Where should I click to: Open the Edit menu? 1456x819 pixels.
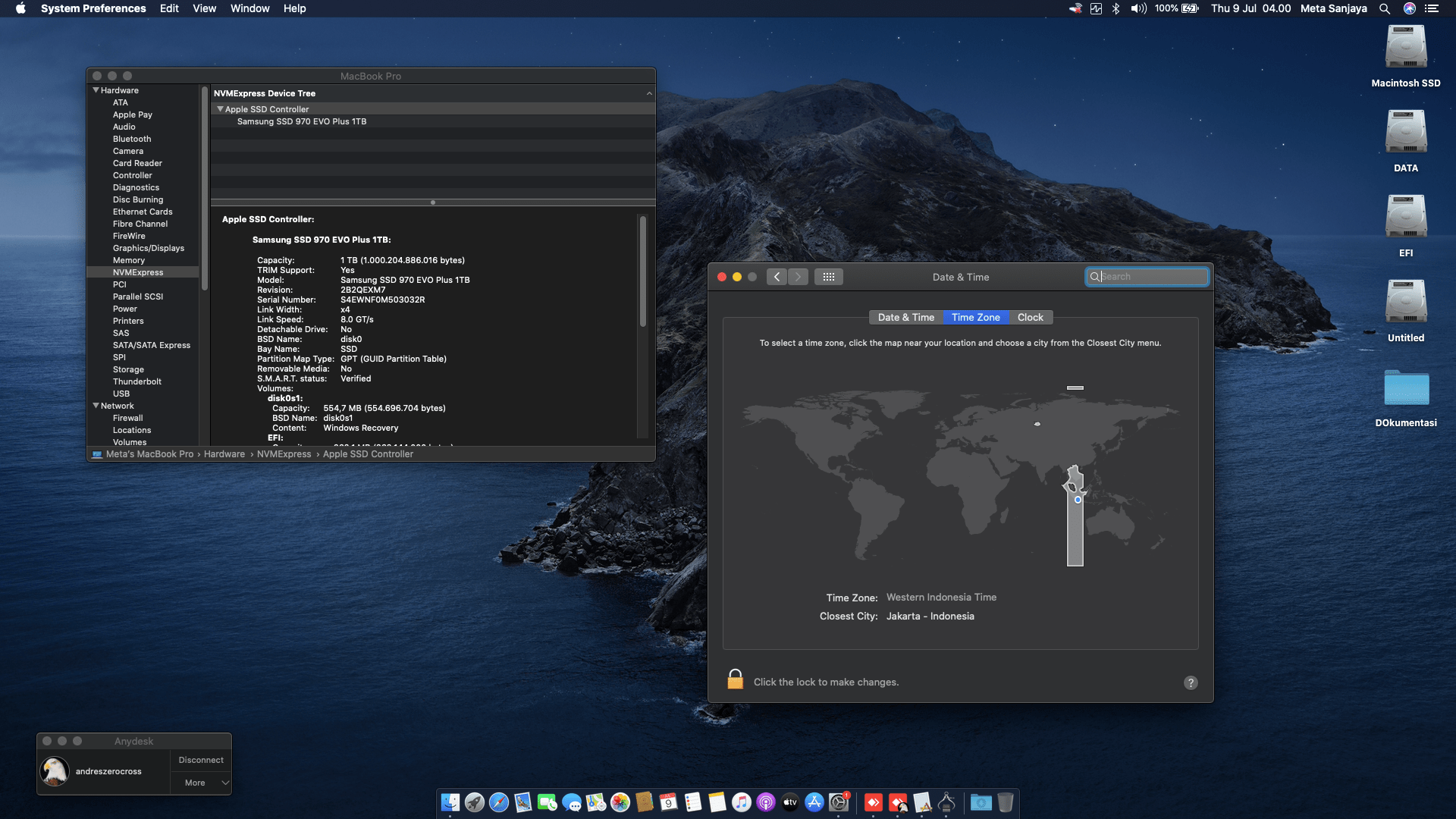pos(169,8)
